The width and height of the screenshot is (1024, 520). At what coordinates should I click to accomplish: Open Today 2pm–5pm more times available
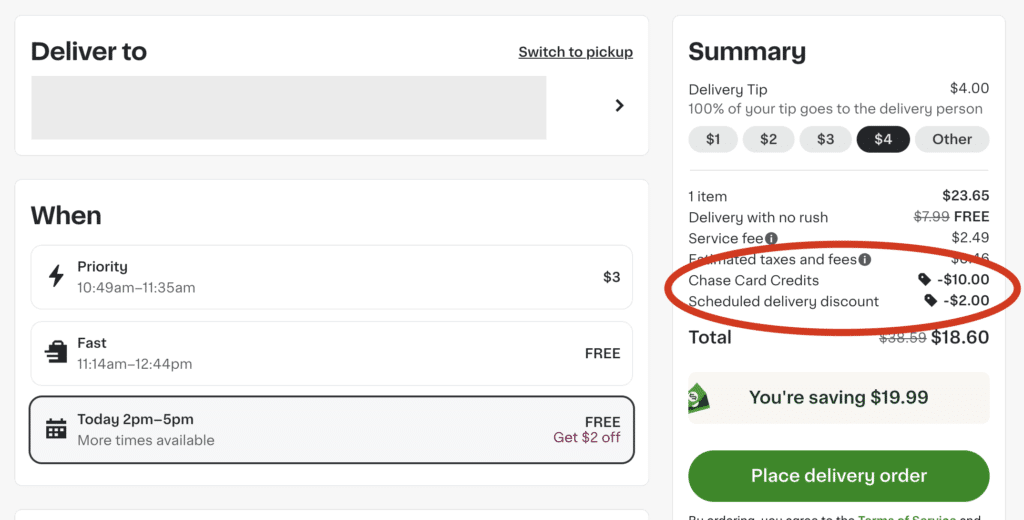tap(332, 430)
